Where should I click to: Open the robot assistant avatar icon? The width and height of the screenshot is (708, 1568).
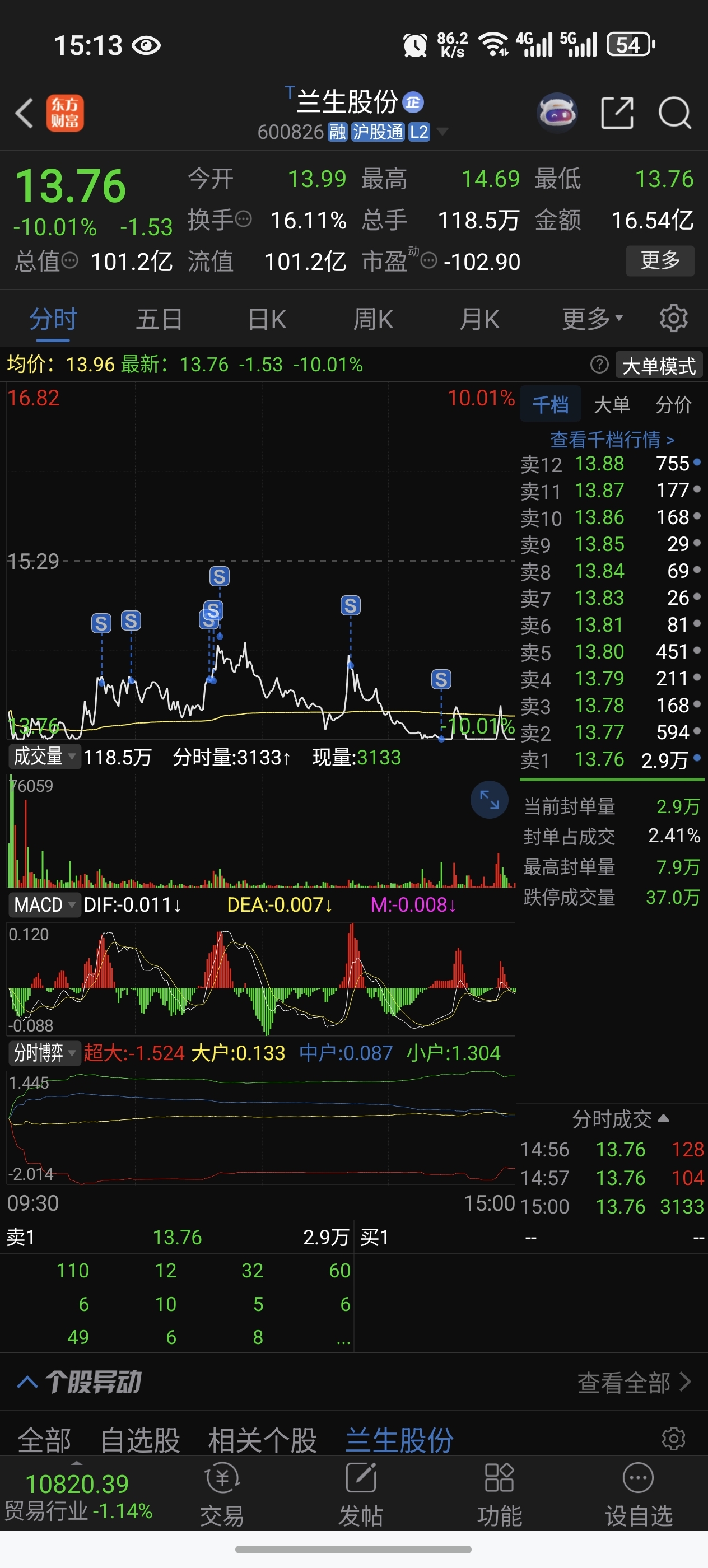[x=557, y=113]
